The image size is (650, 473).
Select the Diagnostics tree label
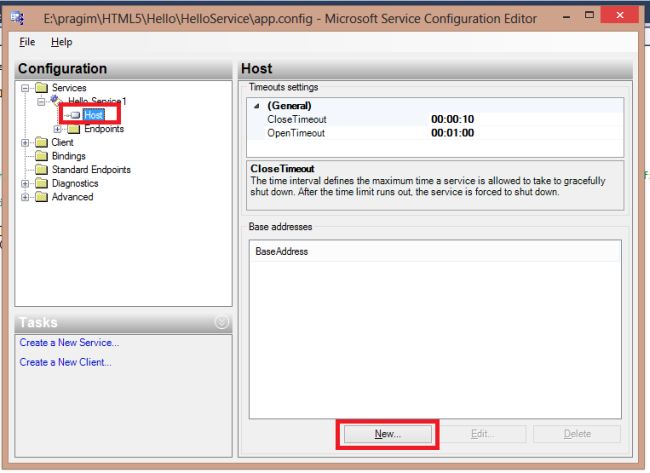pos(75,184)
